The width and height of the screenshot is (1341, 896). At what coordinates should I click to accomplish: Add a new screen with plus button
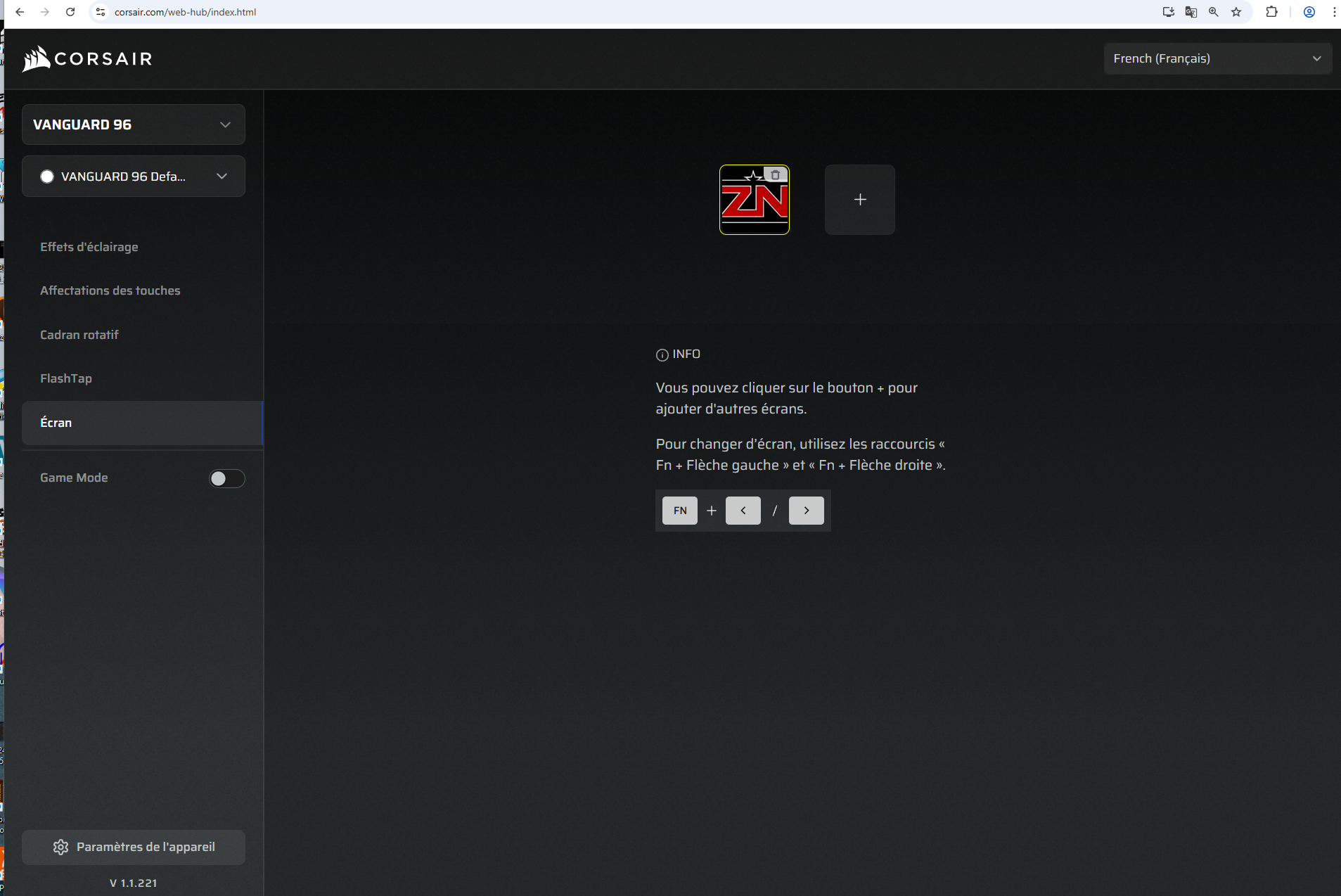click(859, 200)
